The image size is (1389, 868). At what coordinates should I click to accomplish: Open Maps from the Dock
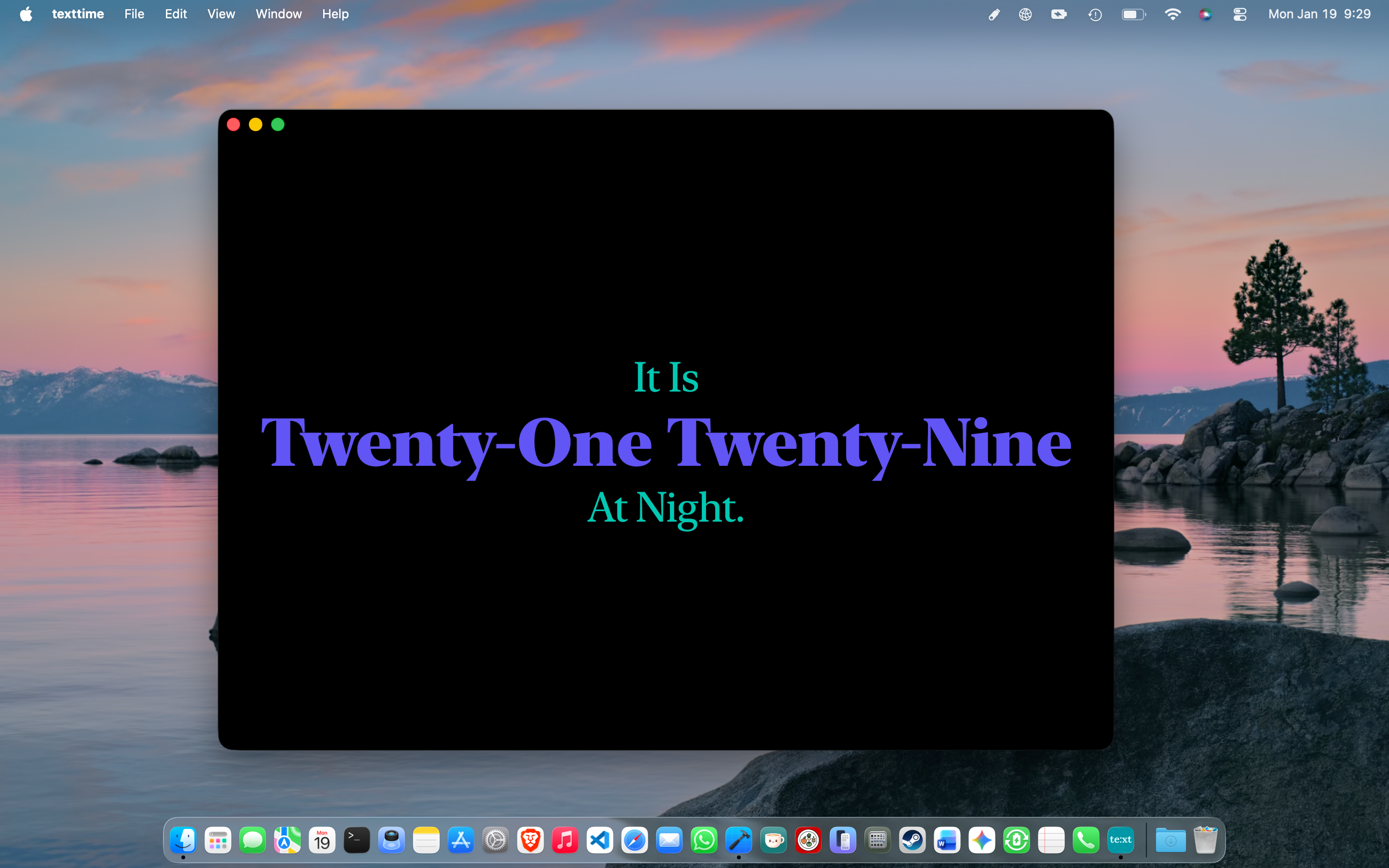tap(287, 841)
